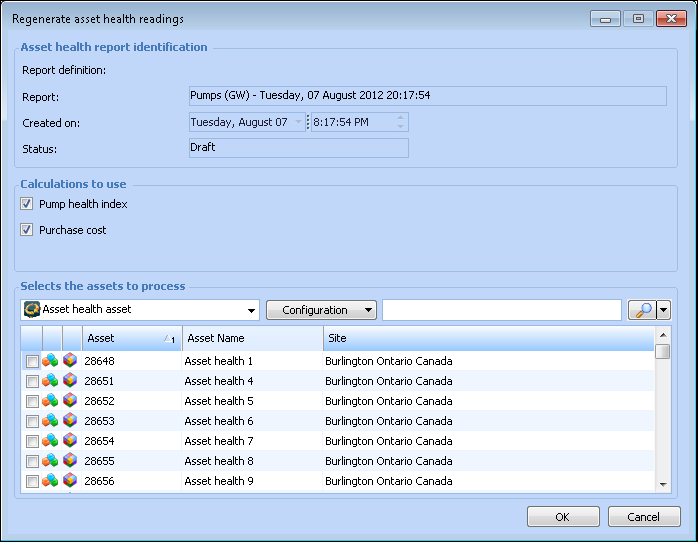
Task: Click the colored balls icon for asset 28648
Action: point(50,361)
